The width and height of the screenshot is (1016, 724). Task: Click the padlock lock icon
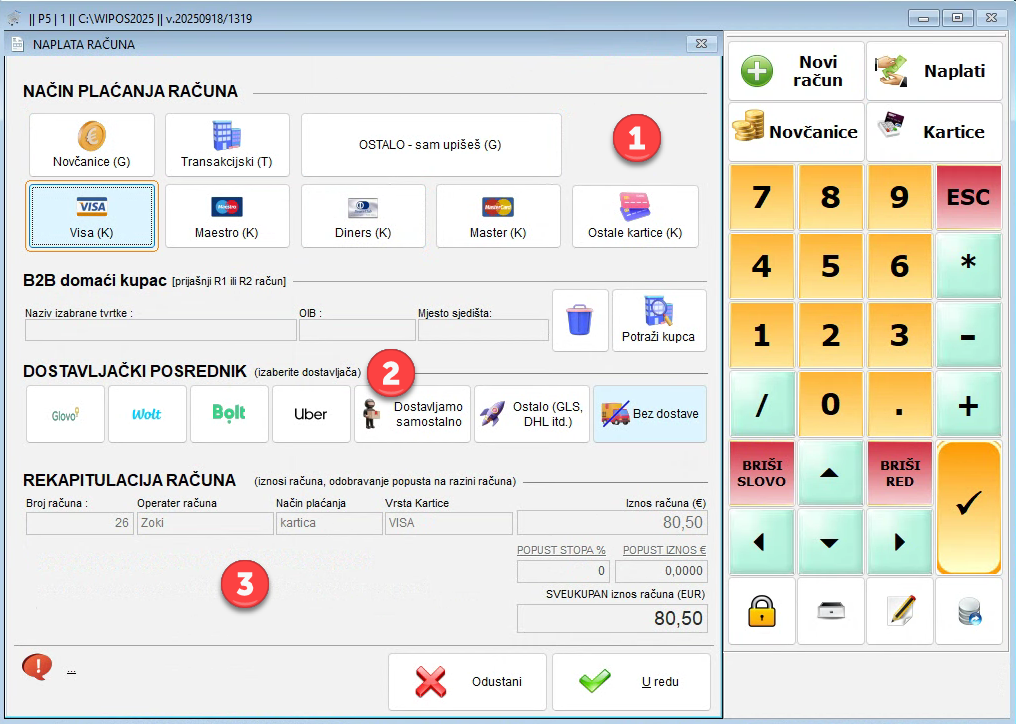pos(762,611)
